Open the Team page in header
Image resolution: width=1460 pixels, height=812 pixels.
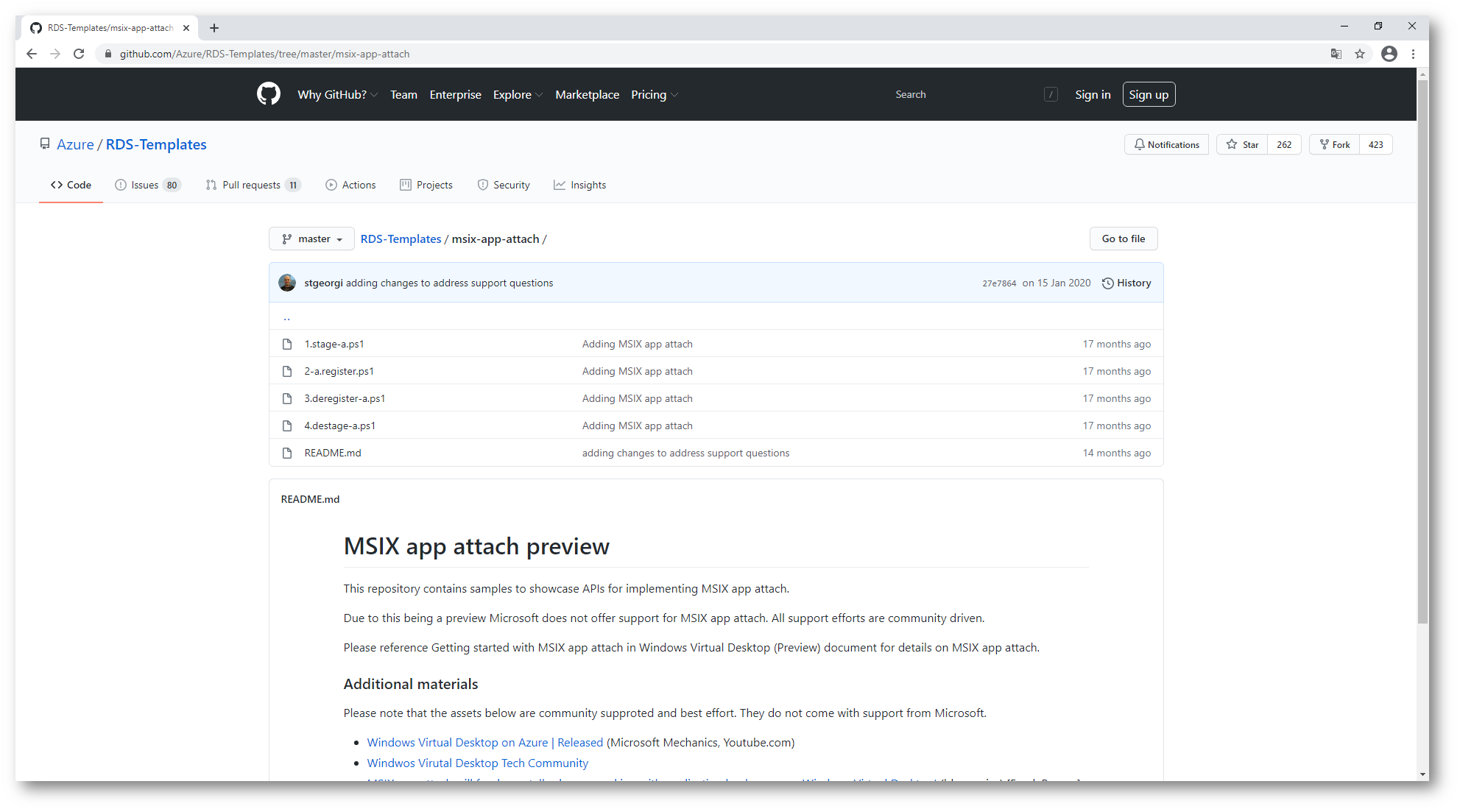(x=403, y=94)
